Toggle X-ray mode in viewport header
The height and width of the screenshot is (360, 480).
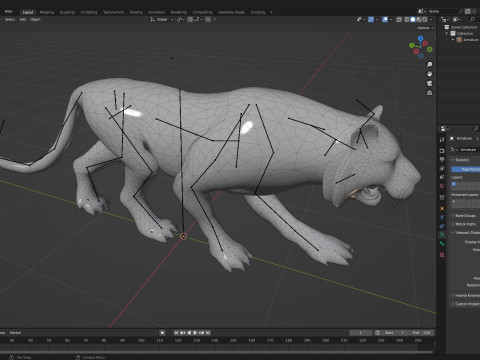(399, 20)
